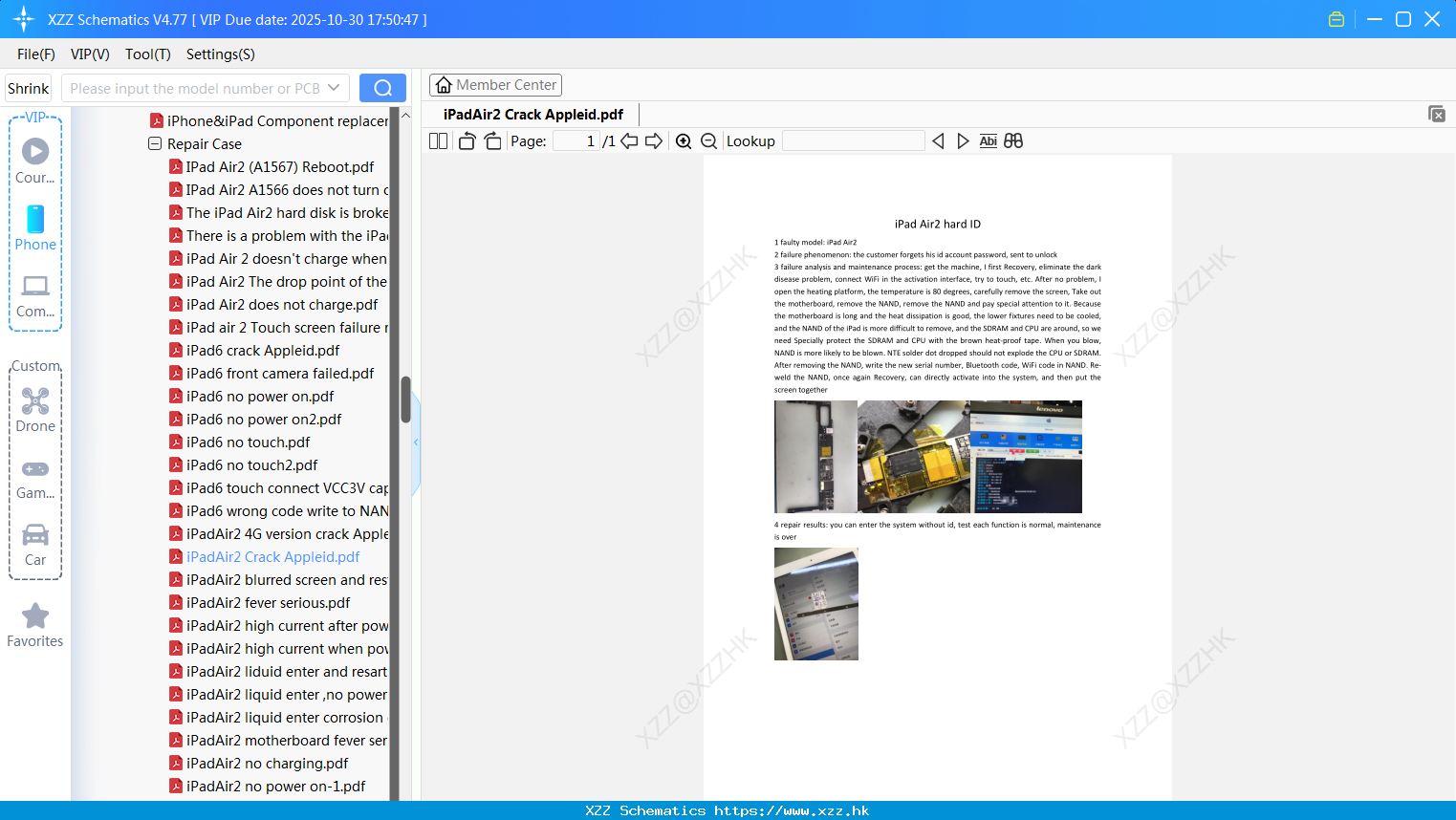Open the VIP(V) menu

click(90, 54)
